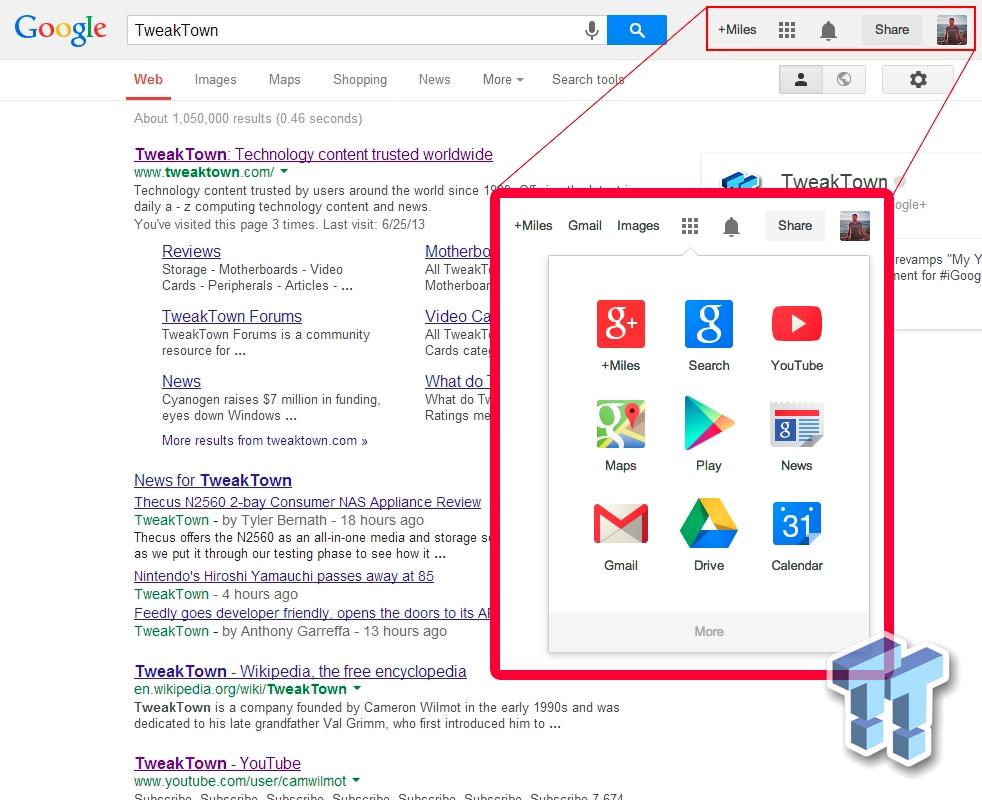This screenshot has height=800, width=982.
Task: Open the Google News app icon
Action: [x=796, y=424]
